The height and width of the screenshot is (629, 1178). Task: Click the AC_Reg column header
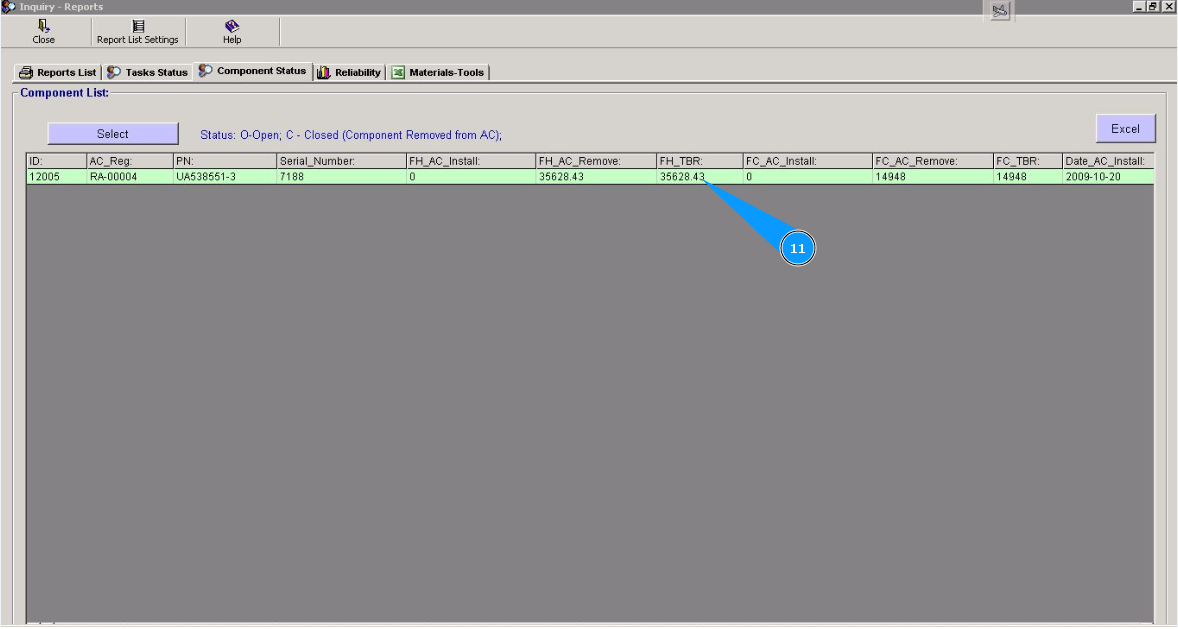tap(130, 161)
